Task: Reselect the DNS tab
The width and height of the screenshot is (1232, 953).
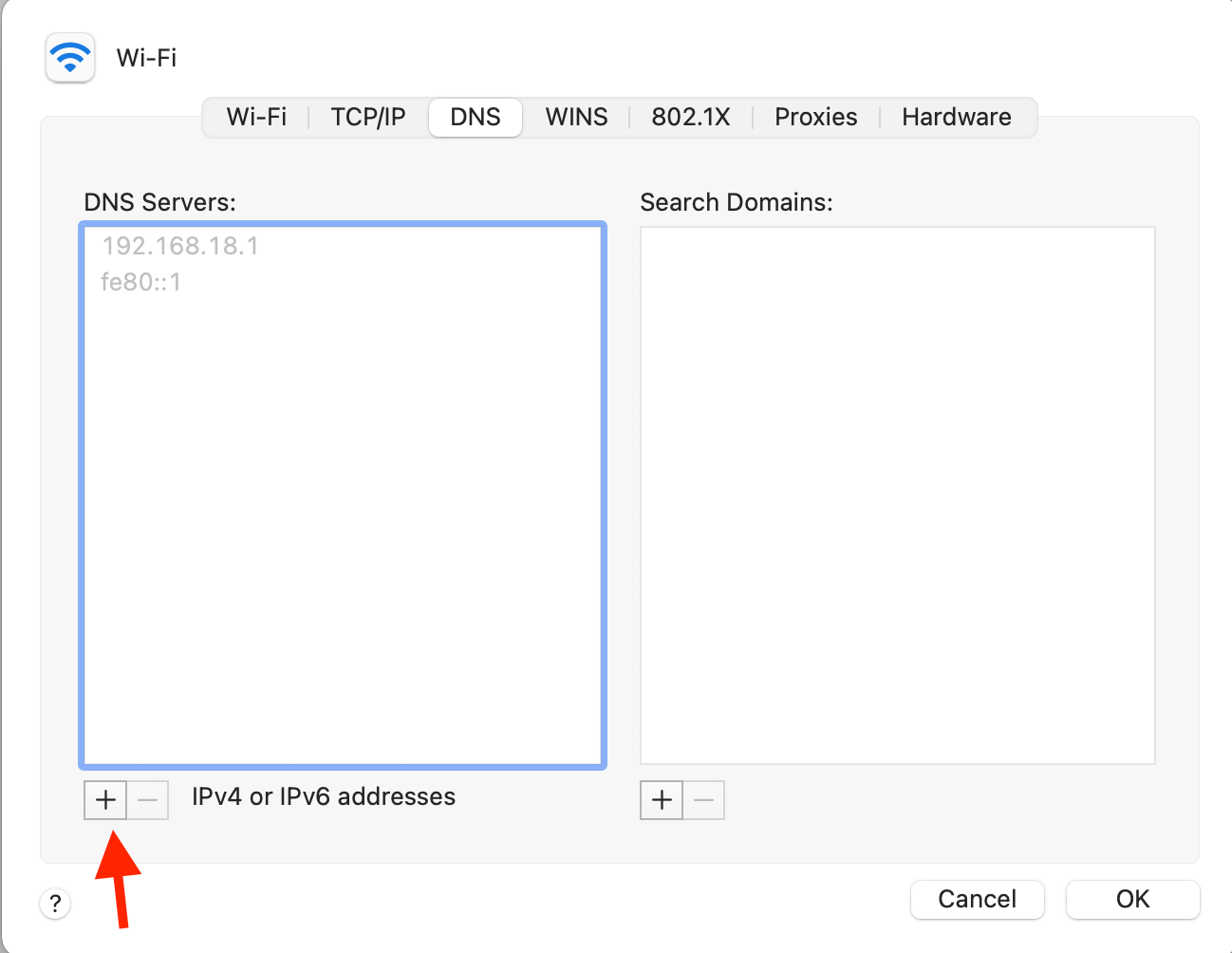Action: [475, 116]
